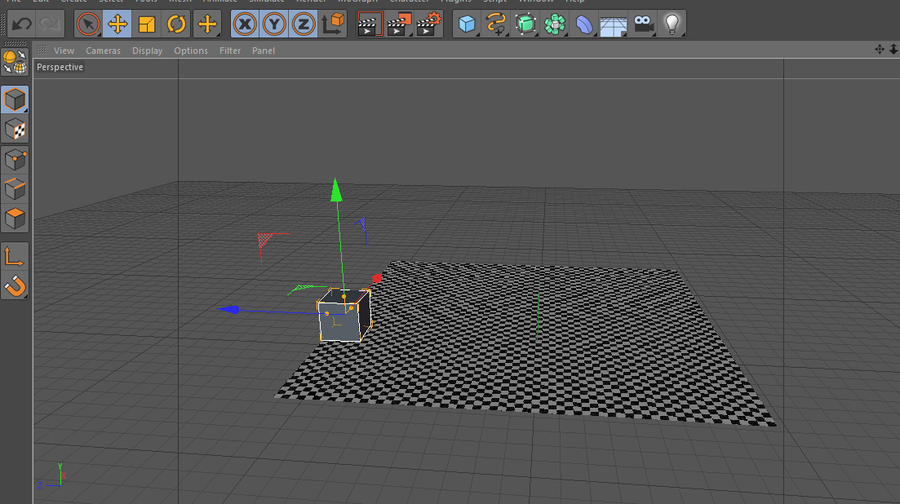Render to Picture Viewer
900x504 pixels.
[x=399, y=24]
